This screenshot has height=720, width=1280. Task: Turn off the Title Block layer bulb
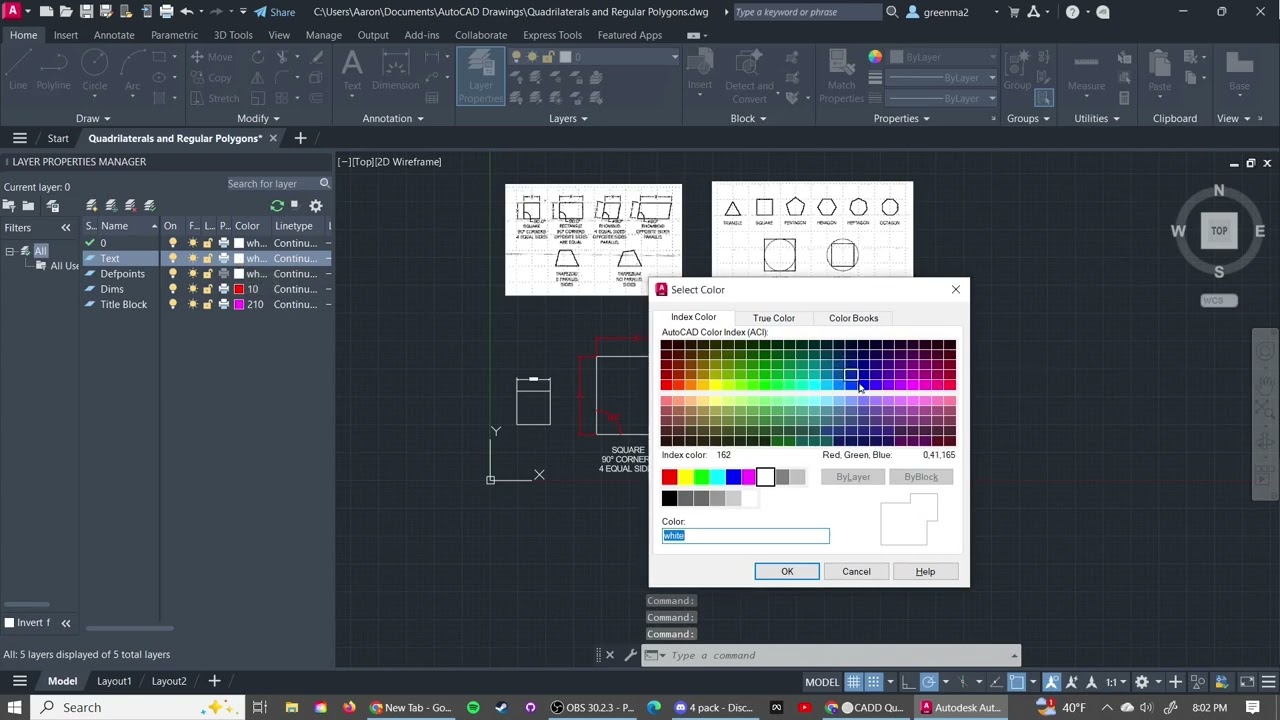click(x=172, y=304)
